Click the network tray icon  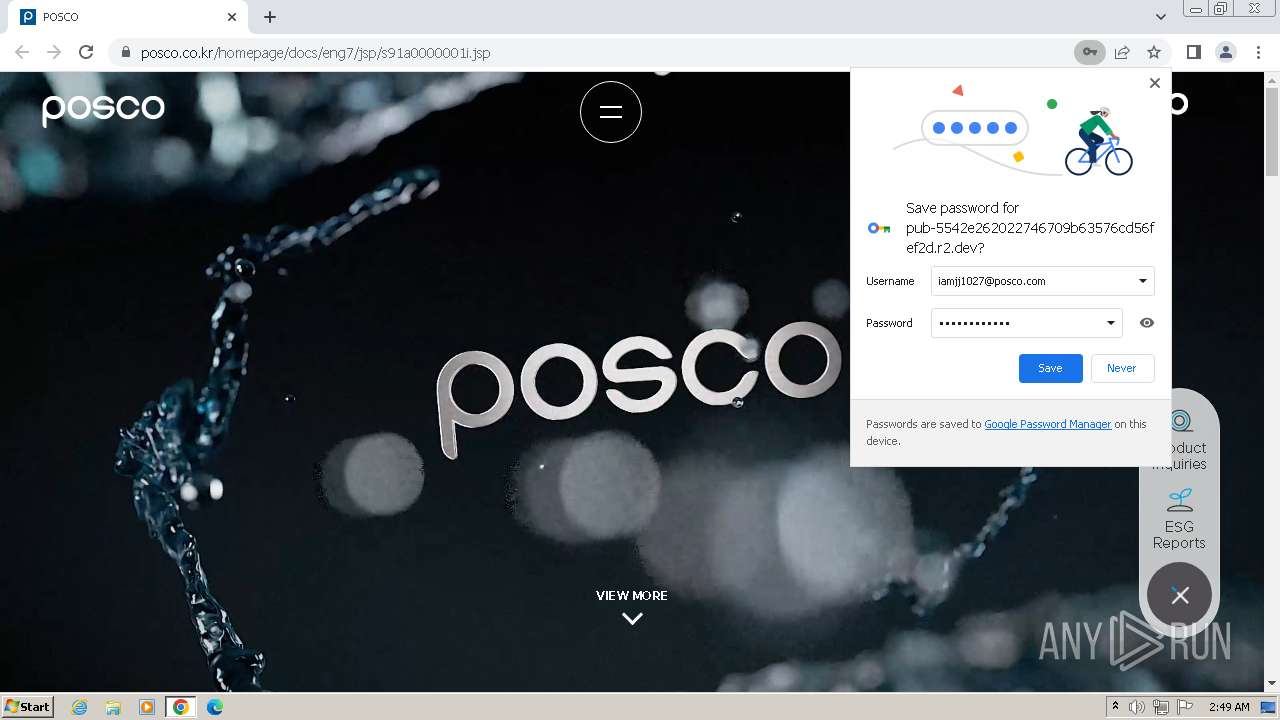click(1161, 707)
